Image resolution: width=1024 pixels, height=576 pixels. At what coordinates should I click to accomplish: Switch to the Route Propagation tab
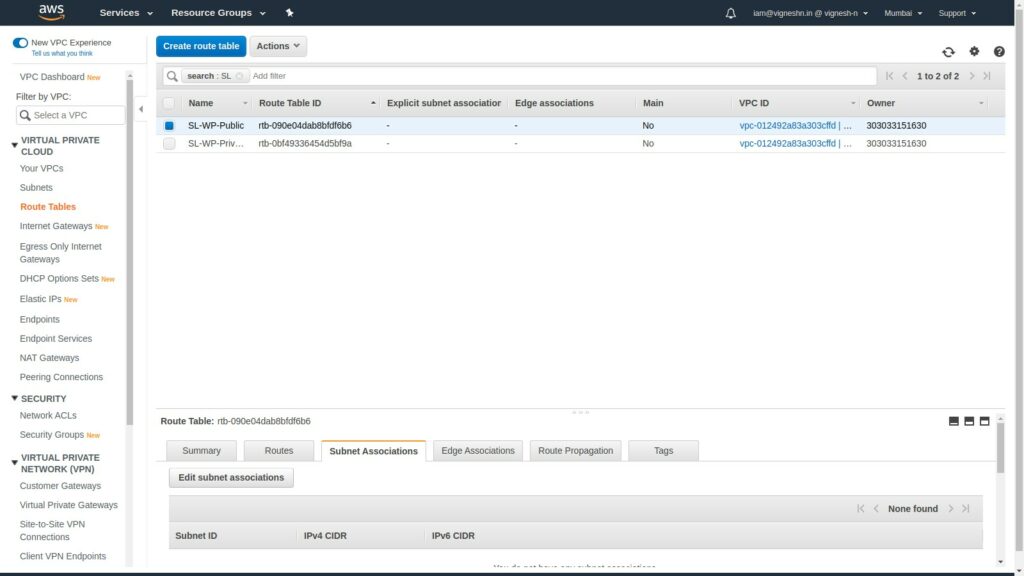pyautogui.click(x=575, y=451)
